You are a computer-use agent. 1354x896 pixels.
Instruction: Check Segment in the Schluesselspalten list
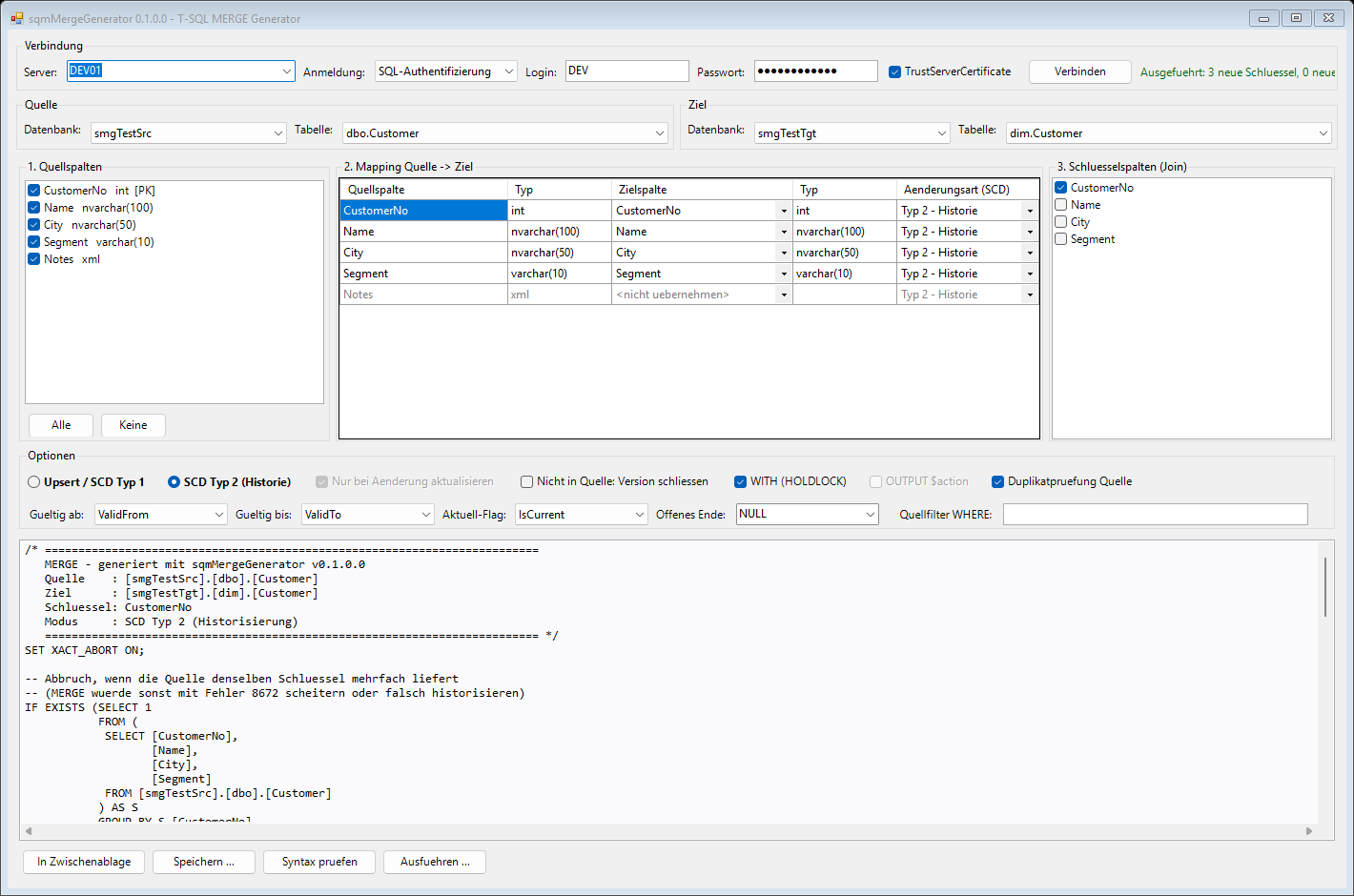1060,239
